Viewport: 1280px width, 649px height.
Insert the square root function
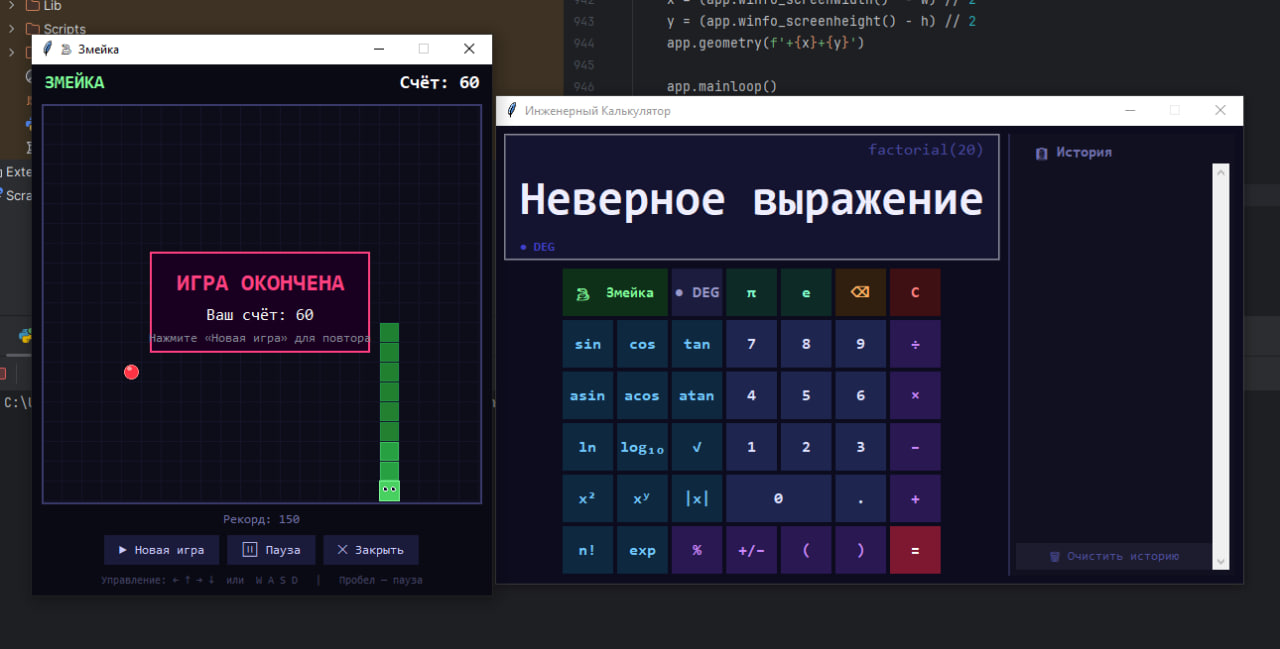[697, 446]
